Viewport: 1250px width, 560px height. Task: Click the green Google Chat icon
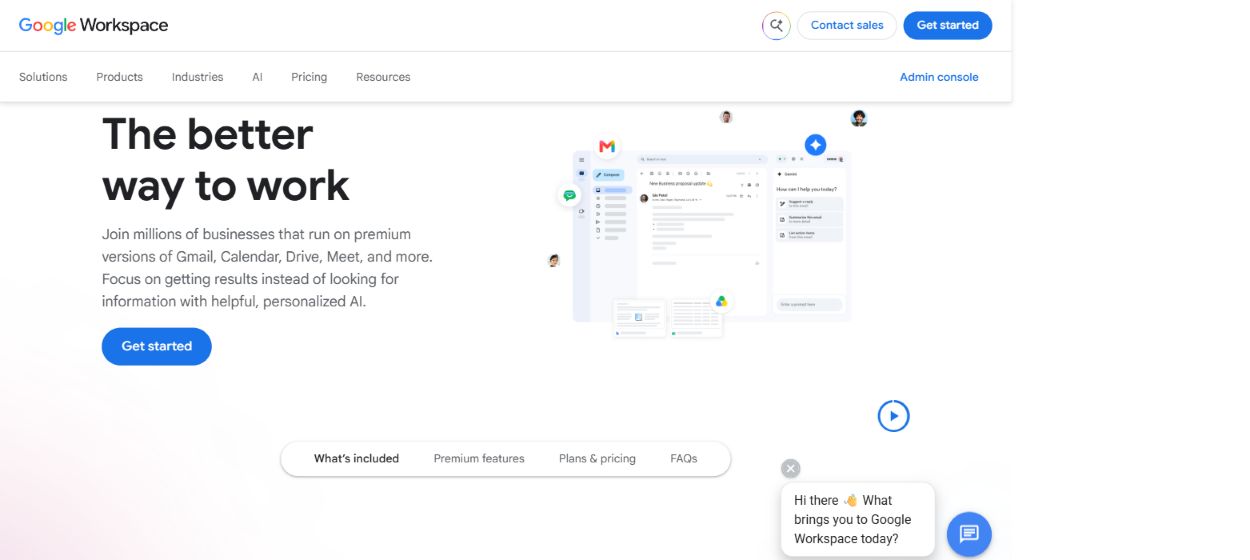(x=569, y=195)
